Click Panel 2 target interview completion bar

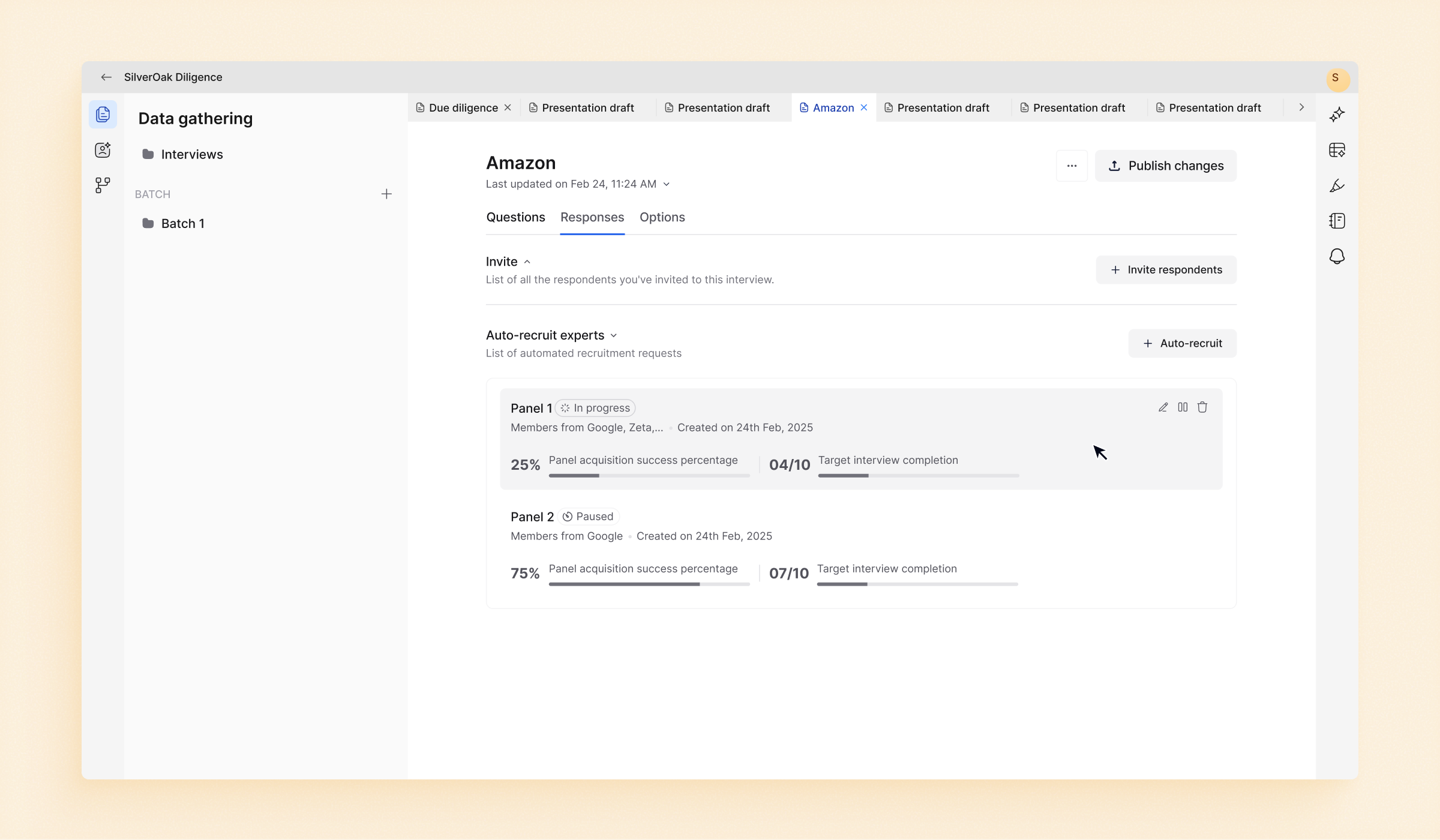917,584
